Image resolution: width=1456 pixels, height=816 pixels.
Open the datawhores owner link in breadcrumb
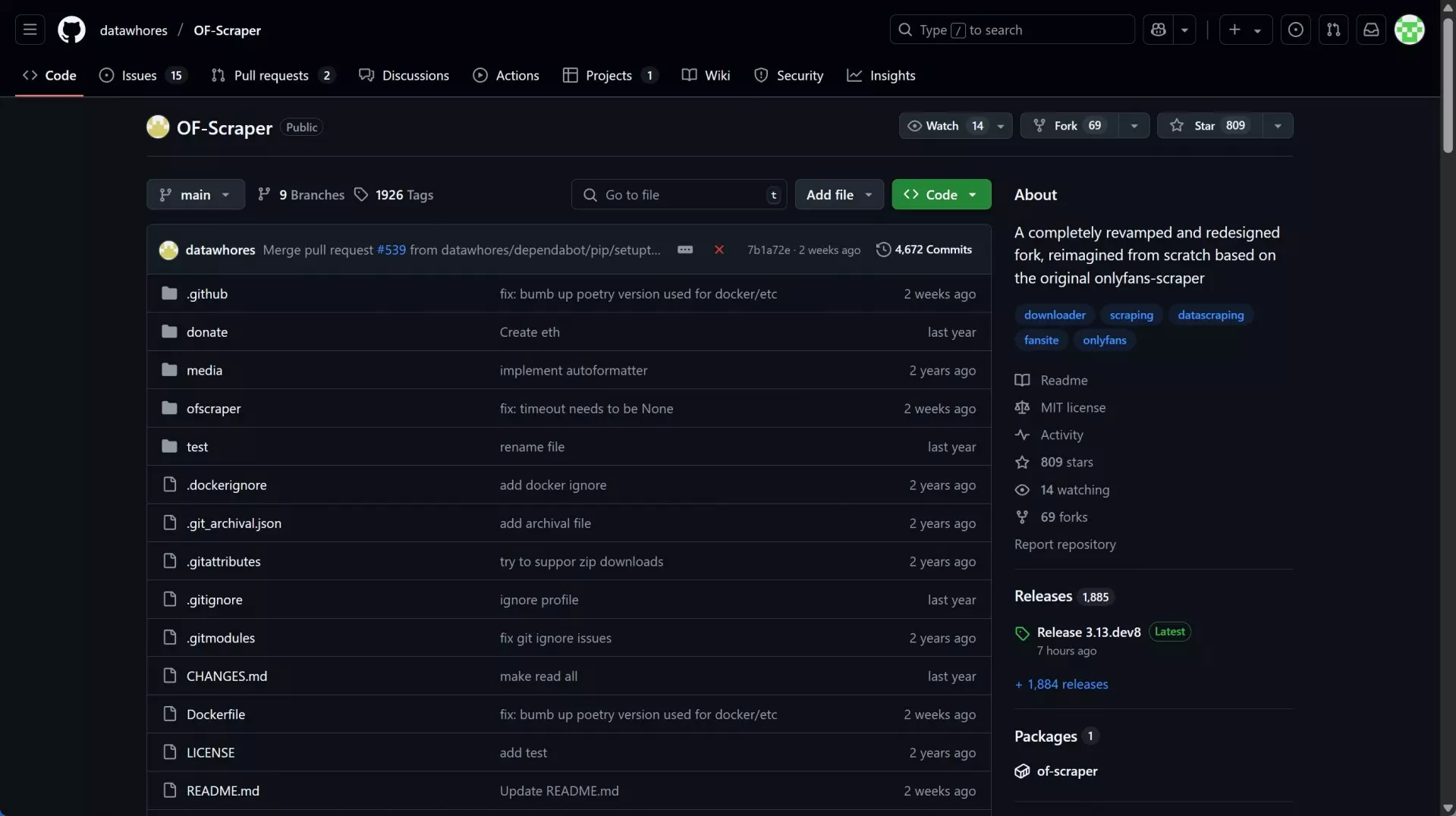[x=134, y=30]
